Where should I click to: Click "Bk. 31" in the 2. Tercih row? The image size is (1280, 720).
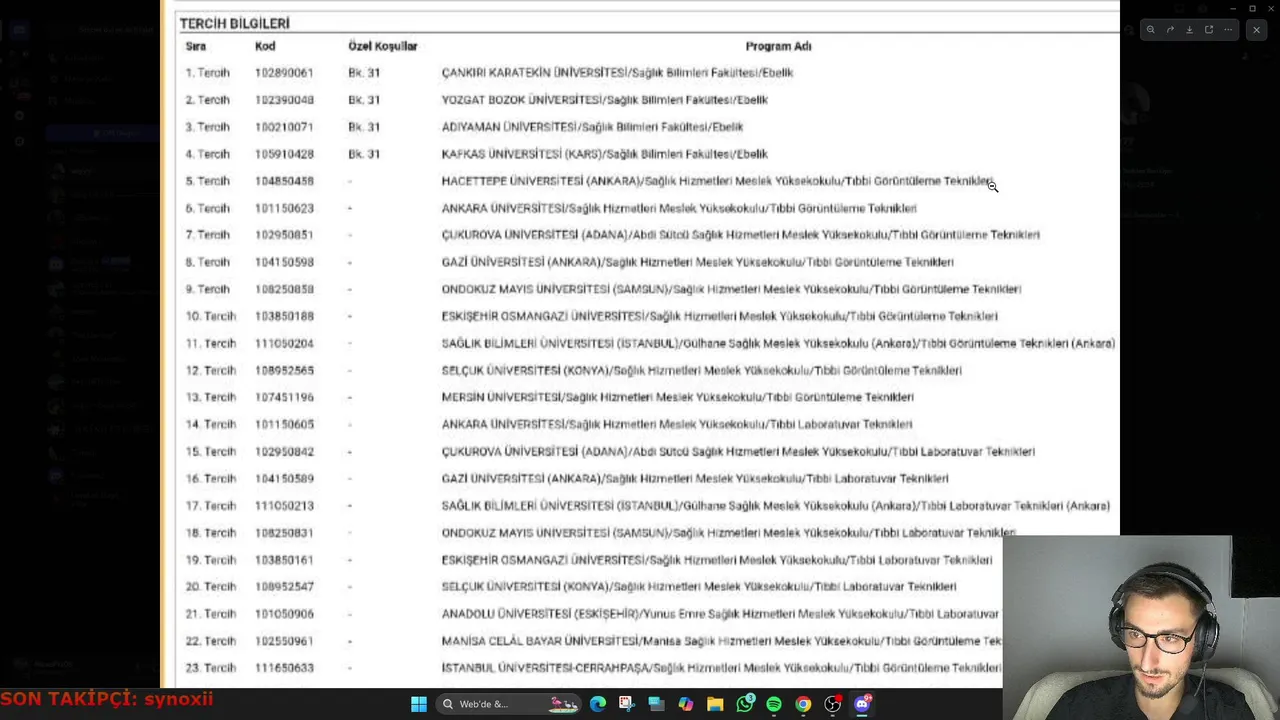click(364, 100)
